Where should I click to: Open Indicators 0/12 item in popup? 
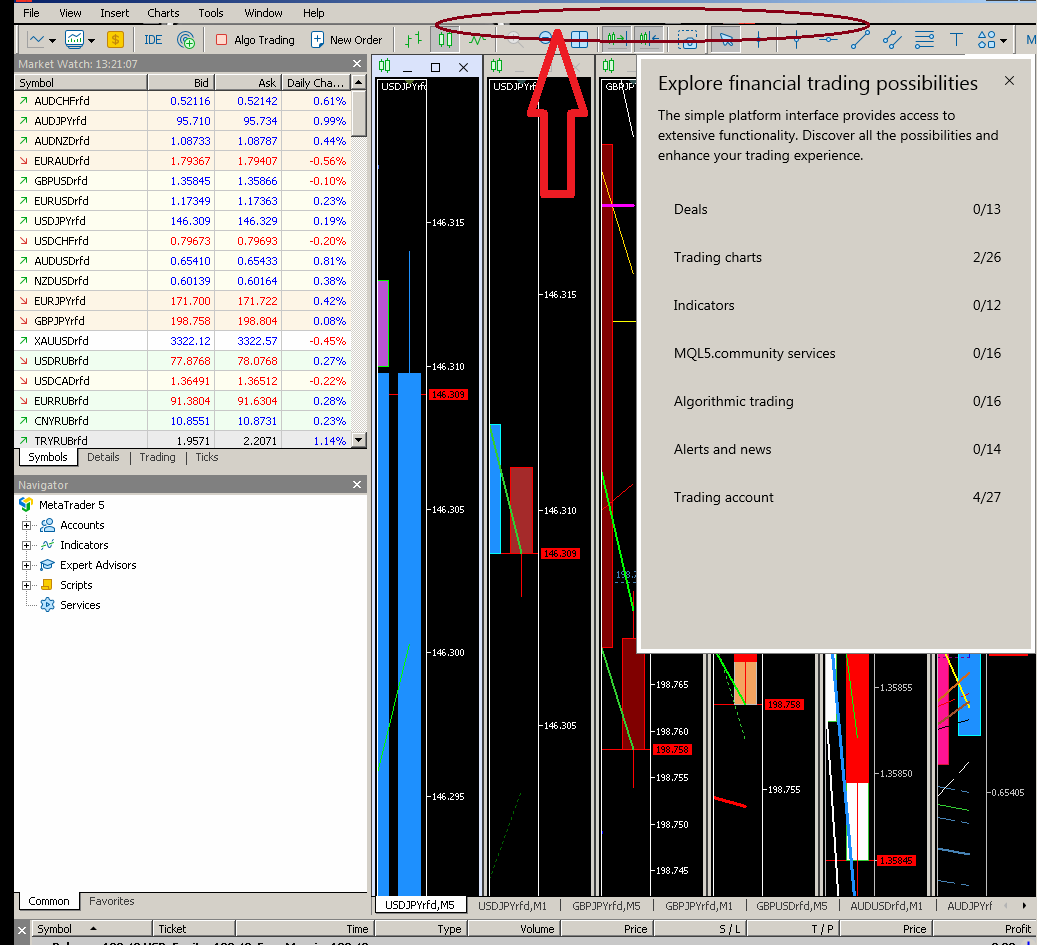[837, 305]
